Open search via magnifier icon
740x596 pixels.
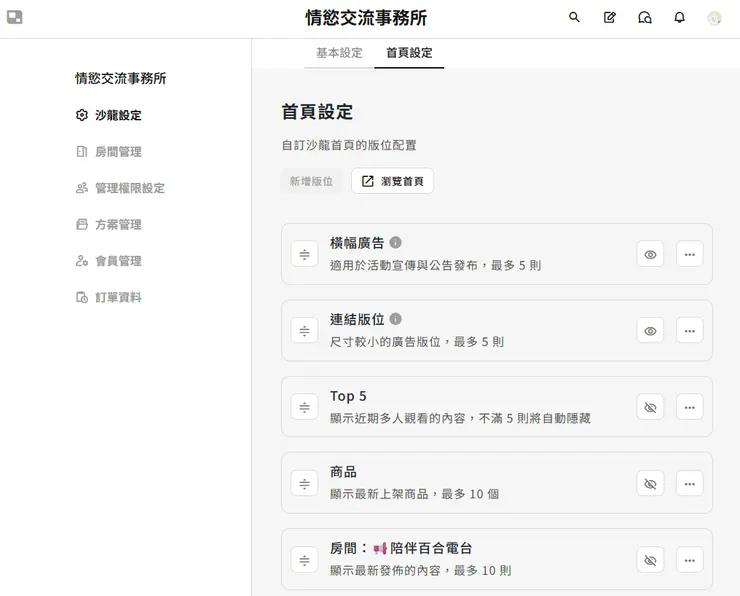574,17
